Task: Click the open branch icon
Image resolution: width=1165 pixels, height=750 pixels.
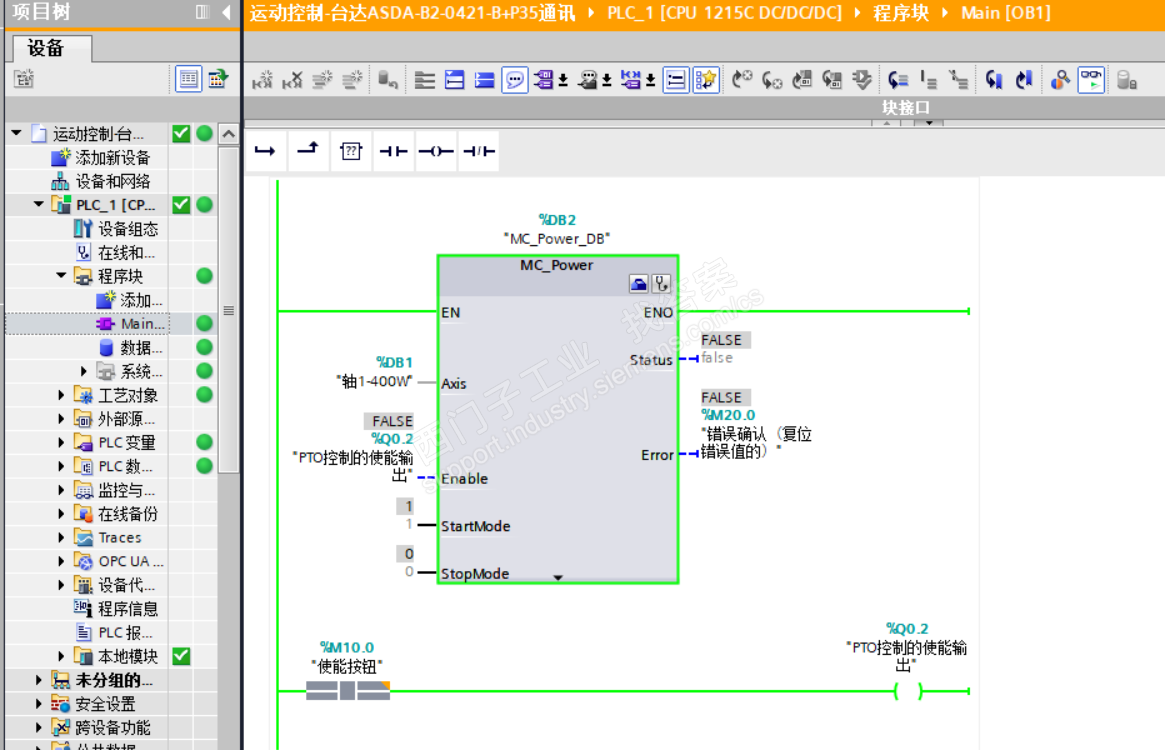Action: [x=265, y=151]
